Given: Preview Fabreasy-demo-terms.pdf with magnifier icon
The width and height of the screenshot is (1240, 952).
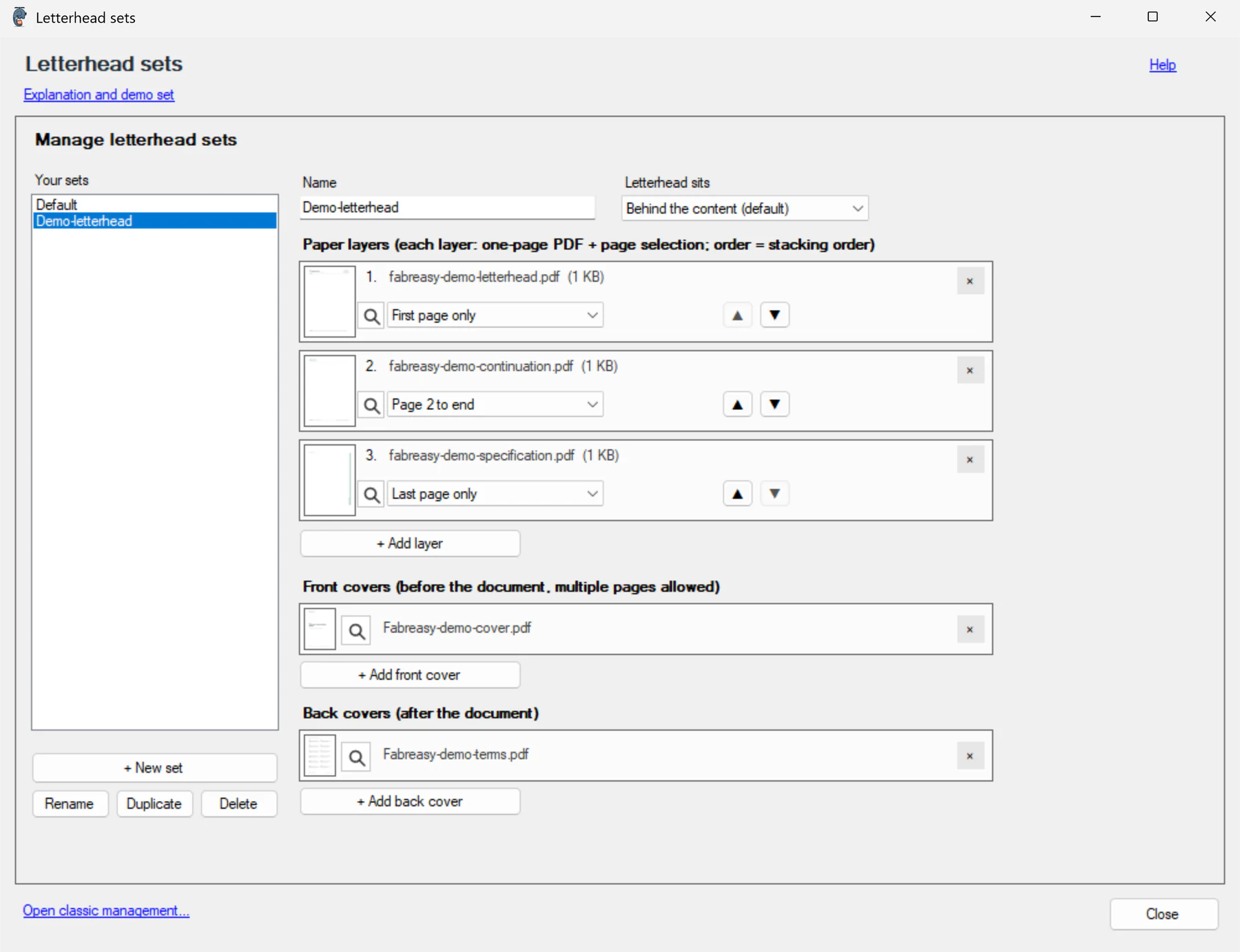Looking at the screenshot, I should [x=356, y=758].
